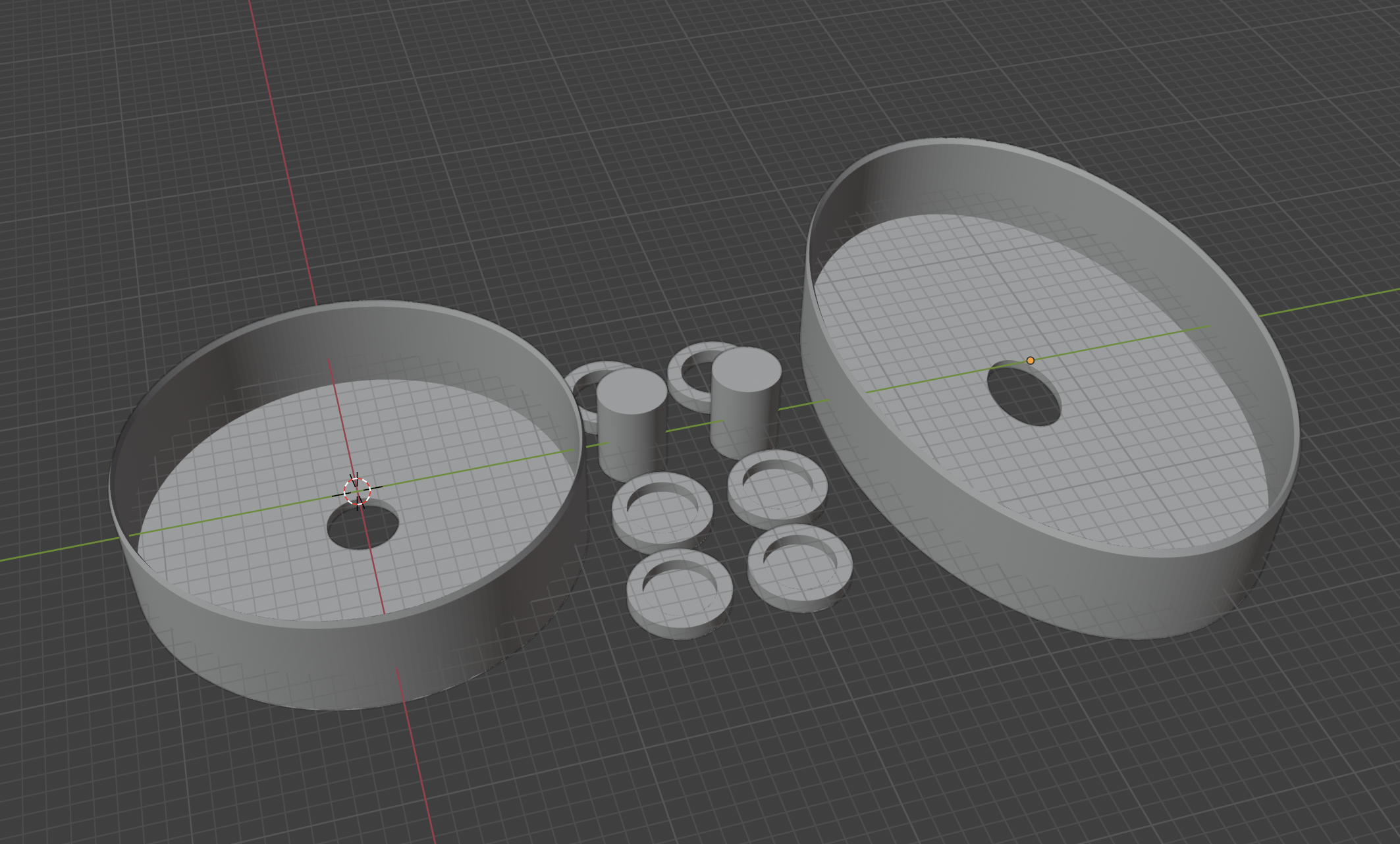Click the center hole of the tilted dish
1400x844 pixels.
pos(1024,394)
